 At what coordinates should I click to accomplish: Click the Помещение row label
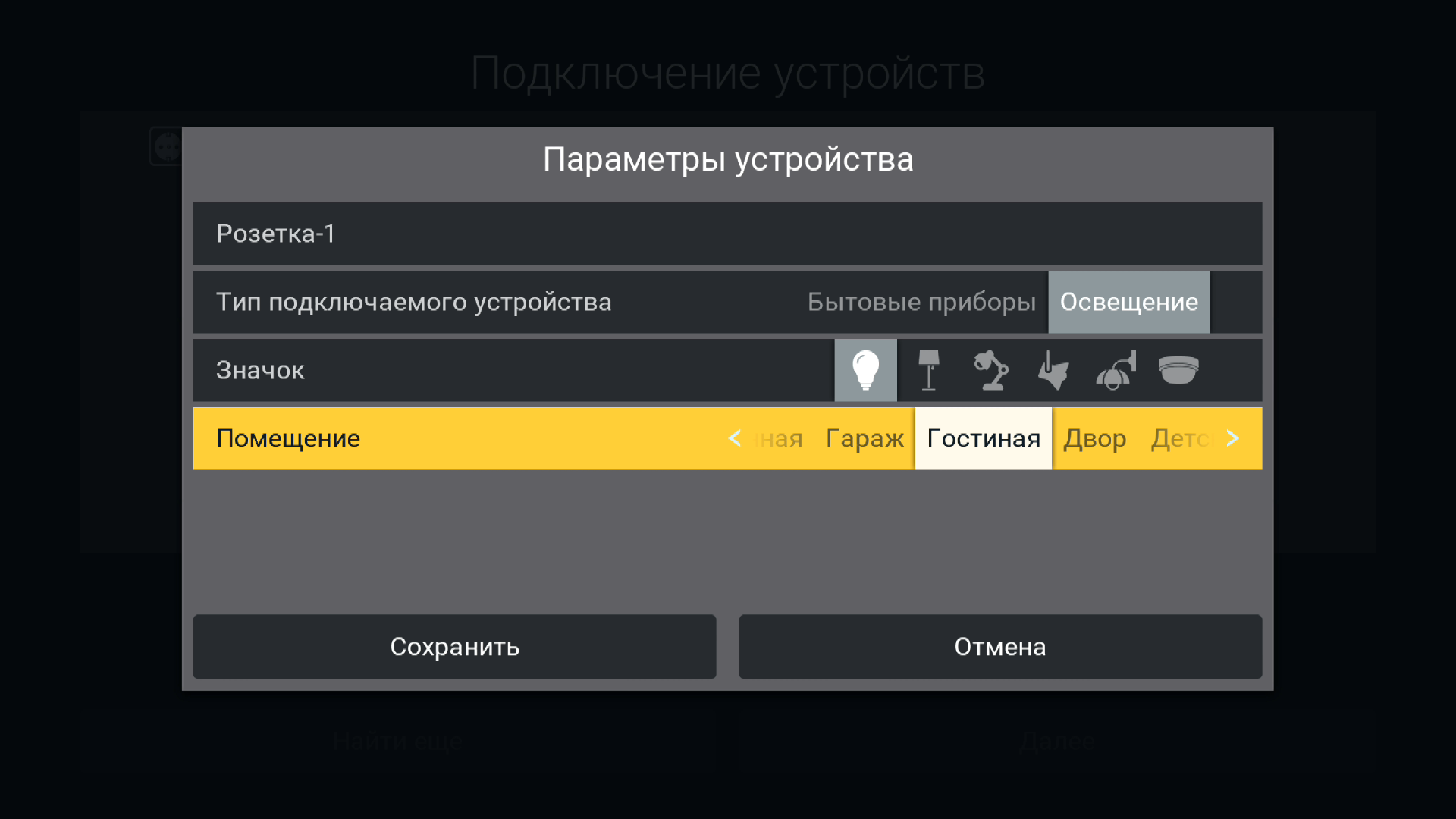pyautogui.click(x=288, y=438)
